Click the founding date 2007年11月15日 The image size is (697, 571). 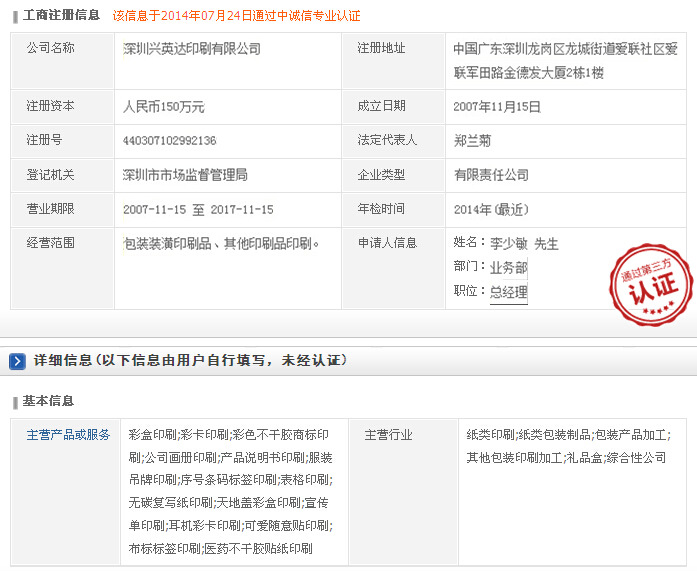coord(497,107)
